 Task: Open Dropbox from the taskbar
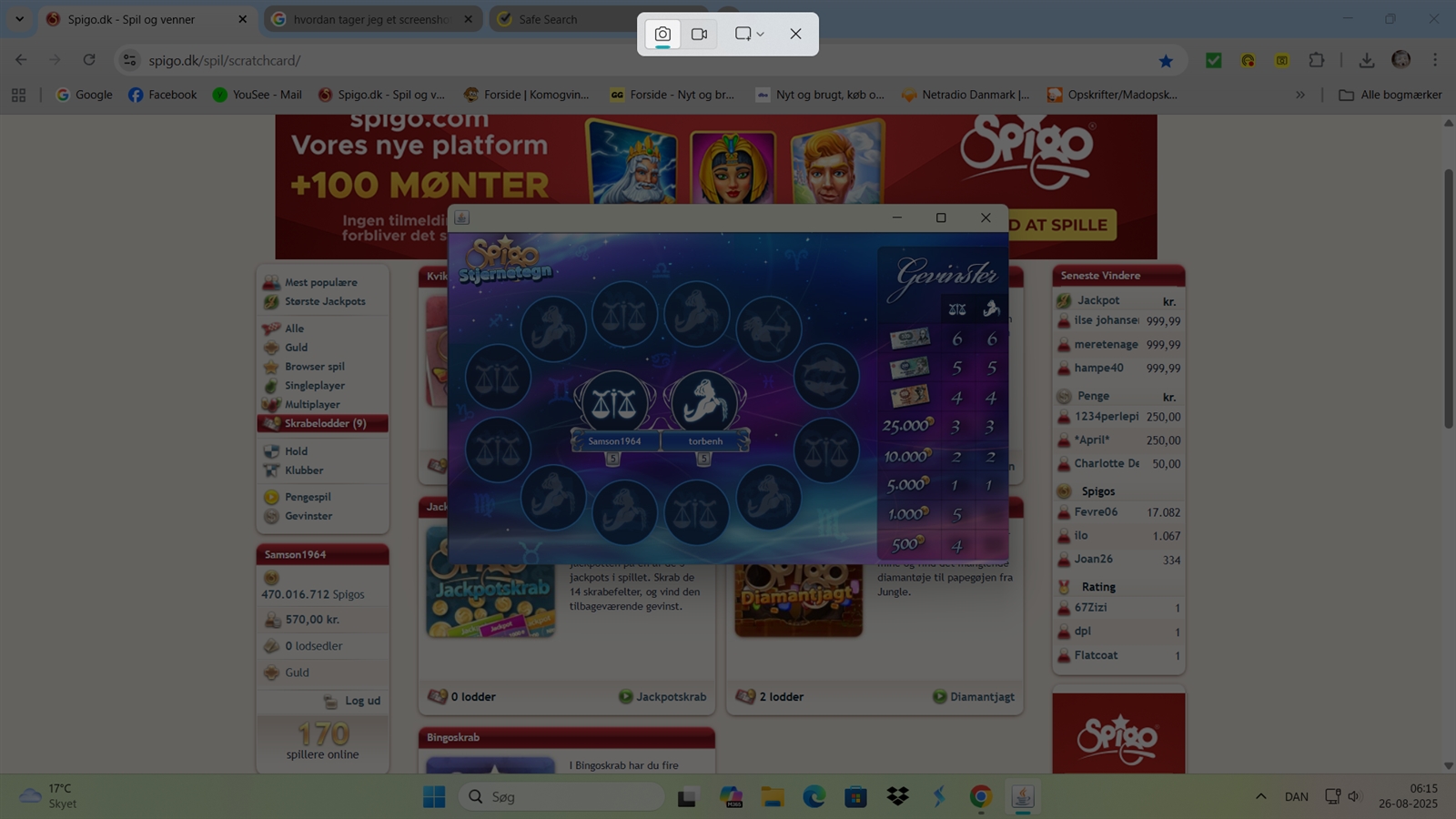[x=897, y=796]
